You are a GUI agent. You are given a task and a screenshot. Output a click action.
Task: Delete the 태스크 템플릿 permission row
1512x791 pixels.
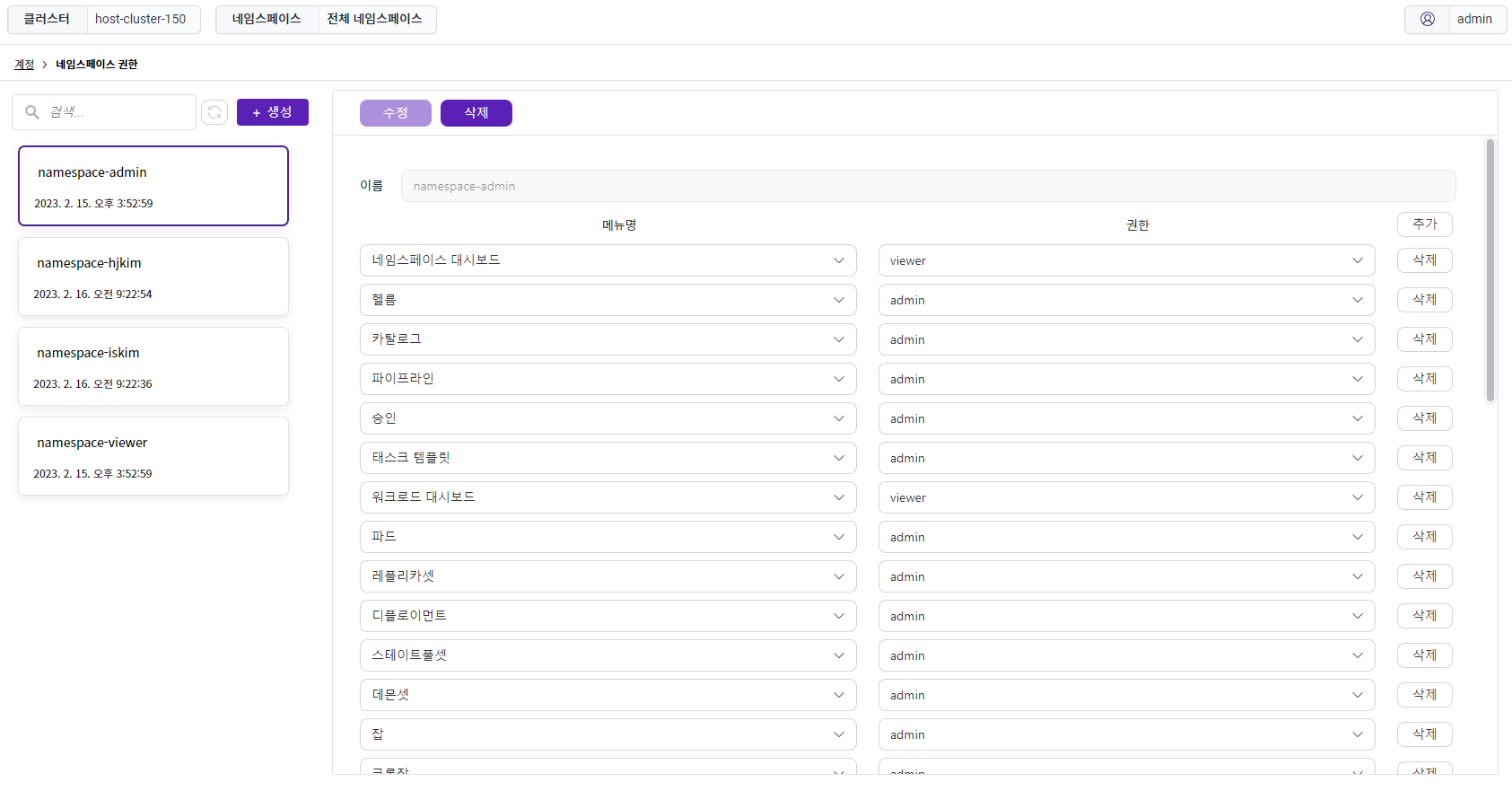[1425, 458]
